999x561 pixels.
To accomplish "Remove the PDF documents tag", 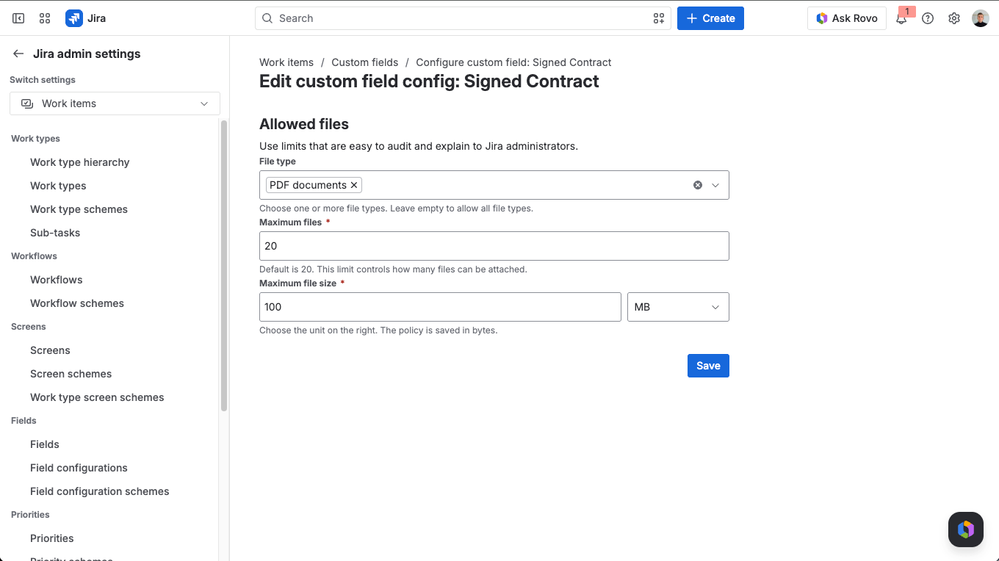I will point(354,185).
